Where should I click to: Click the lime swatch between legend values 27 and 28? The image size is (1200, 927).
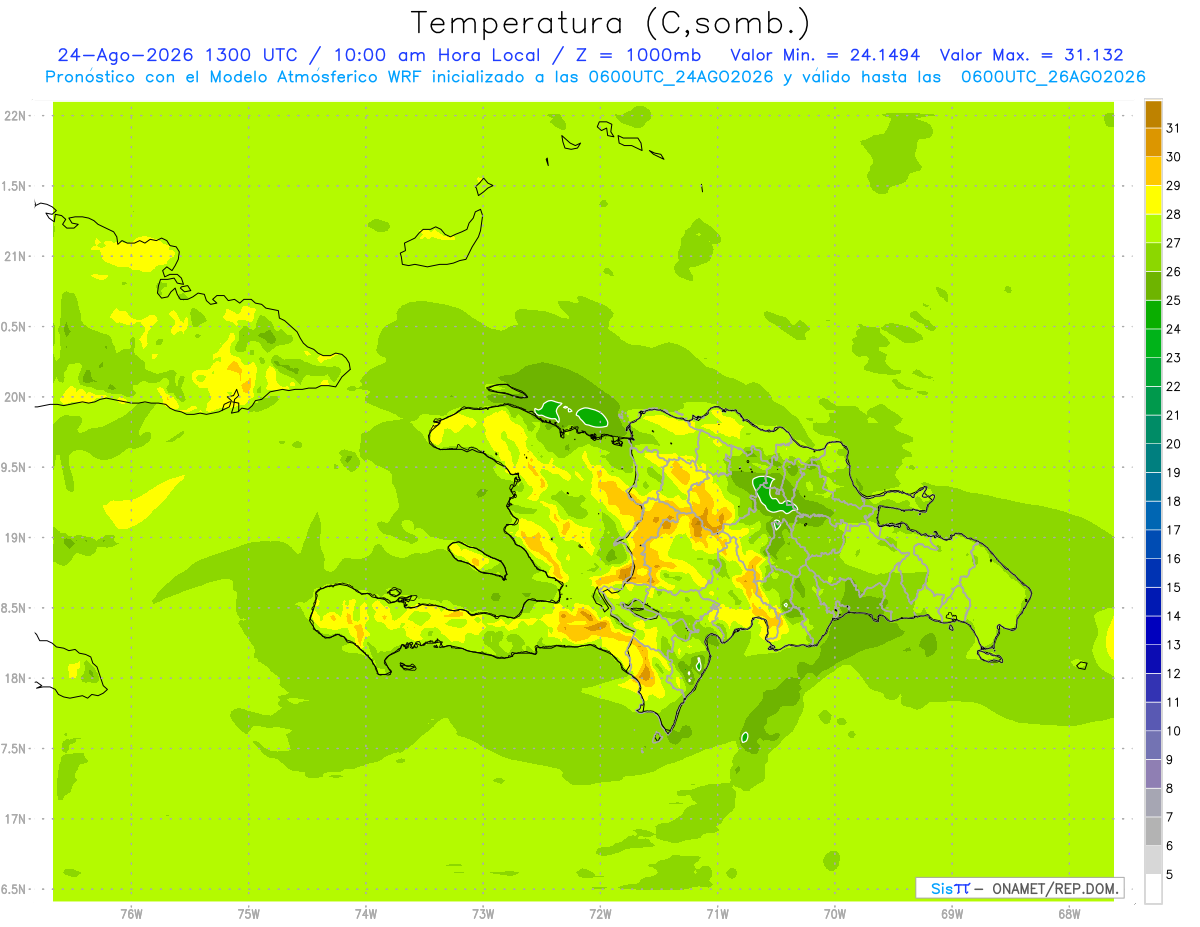[x=1153, y=228]
